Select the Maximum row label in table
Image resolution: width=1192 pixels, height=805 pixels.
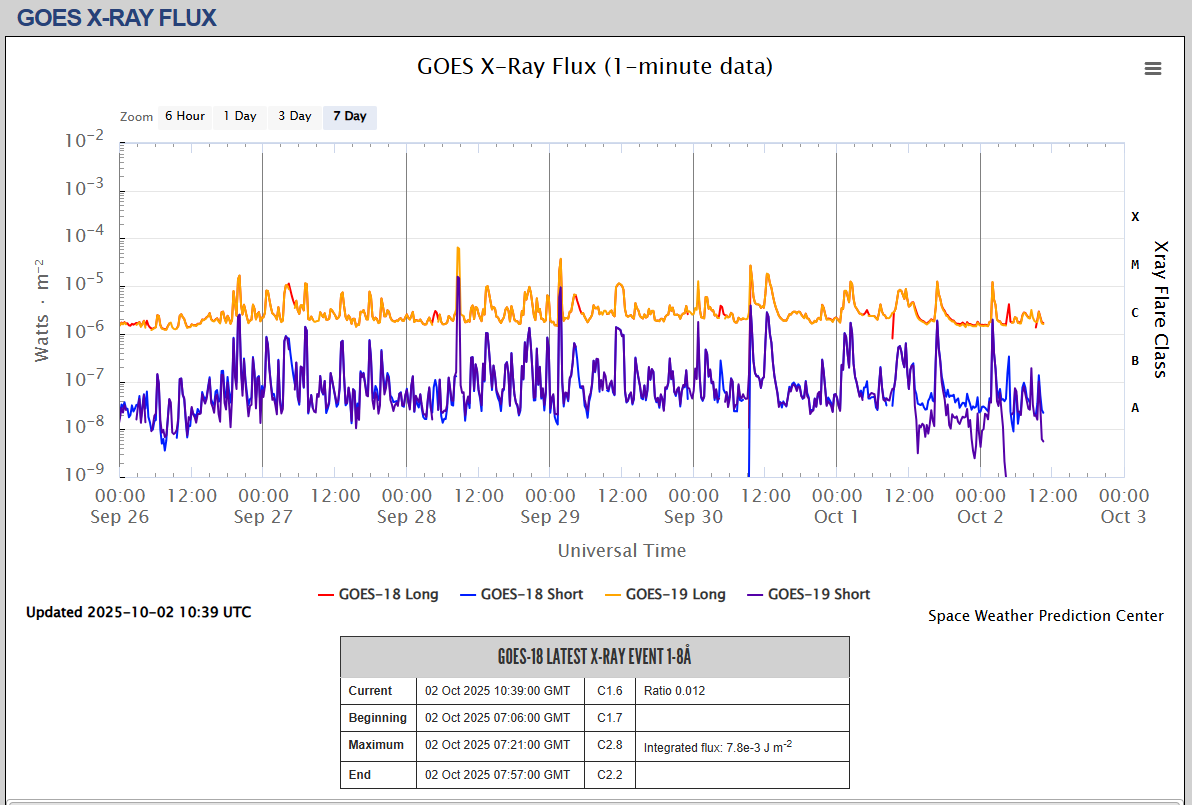(x=376, y=745)
